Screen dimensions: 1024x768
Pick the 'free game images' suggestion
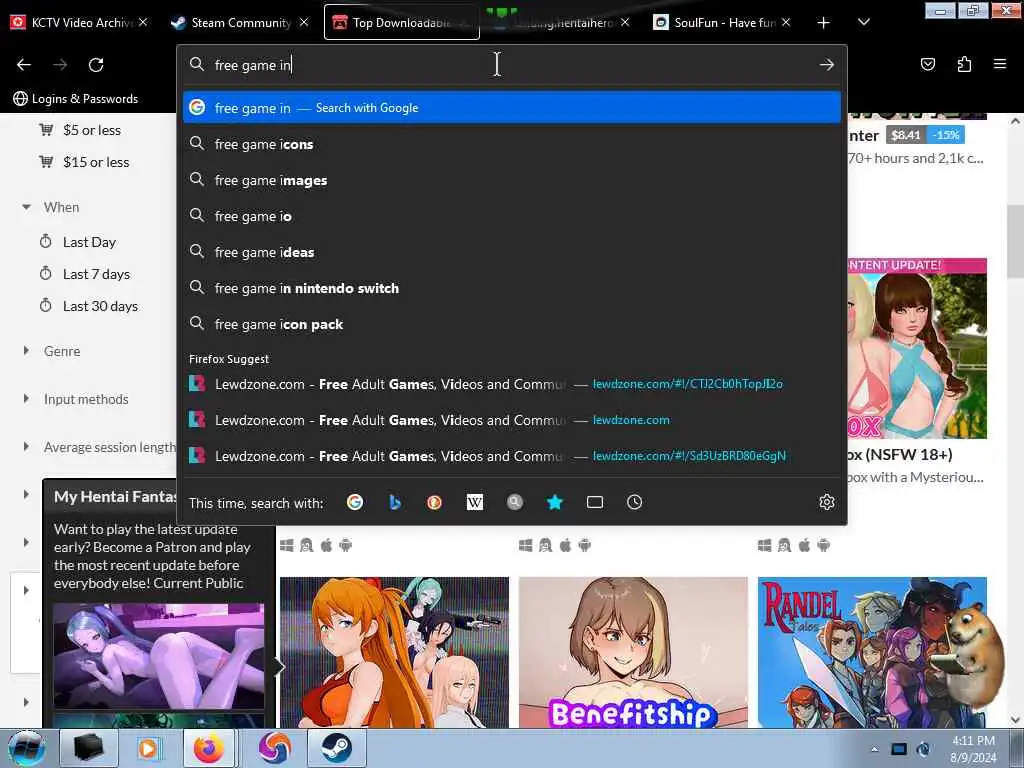click(511, 180)
